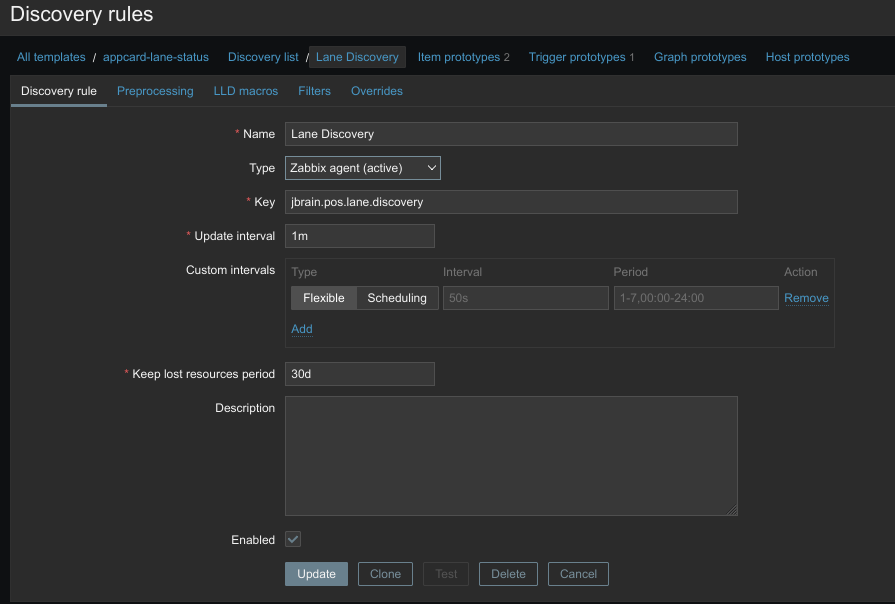Open Item prototypes list
The height and width of the screenshot is (604, 895).
[458, 57]
